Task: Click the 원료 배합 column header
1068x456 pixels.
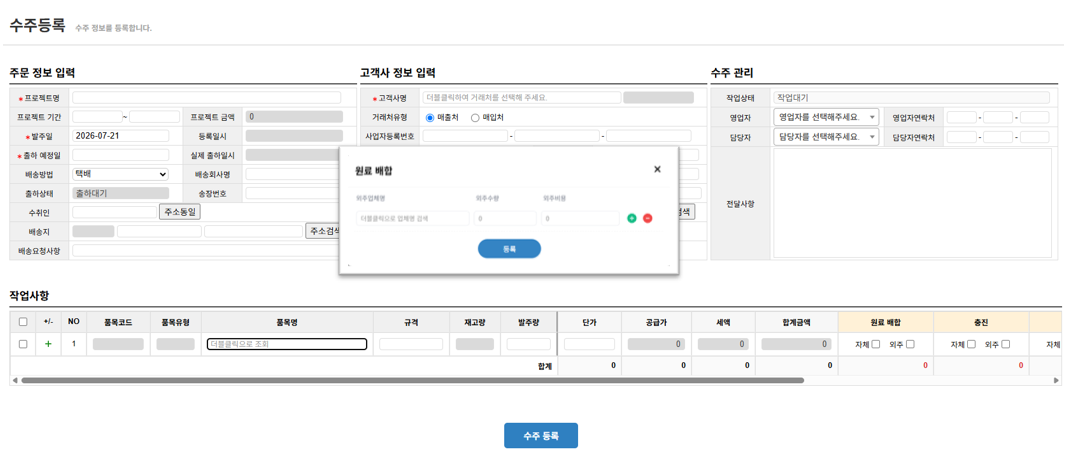Action: [x=886, y=322]
